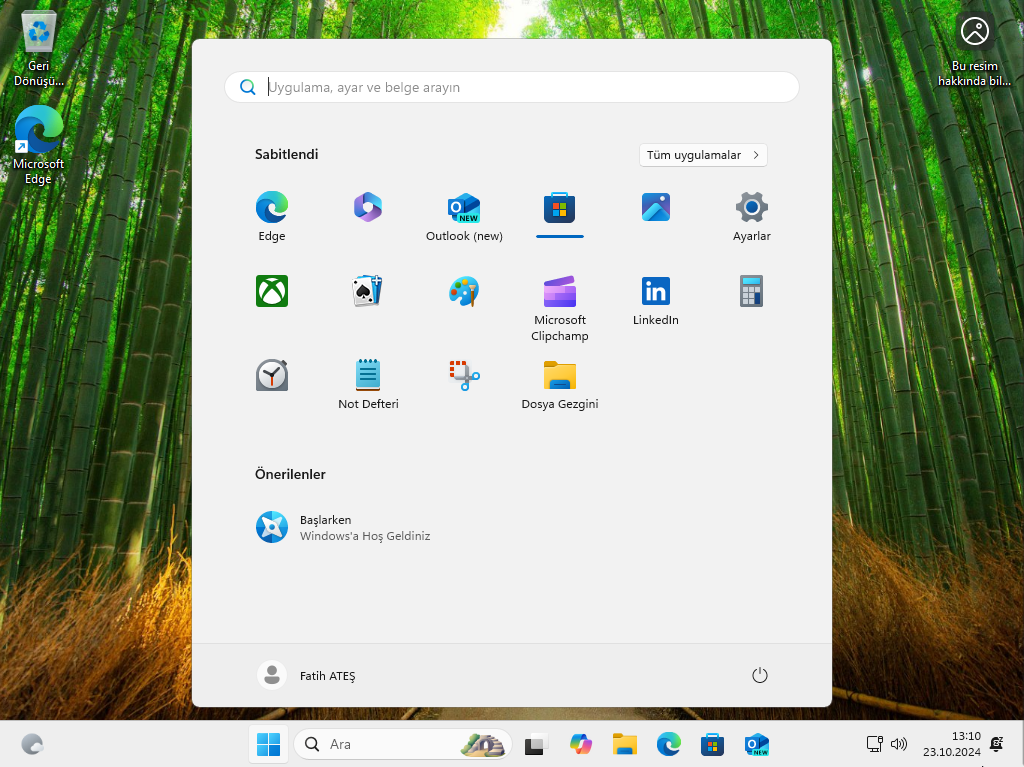1024x767 pixels.
Task: Open Not Defteri
Action: [367, 375]
